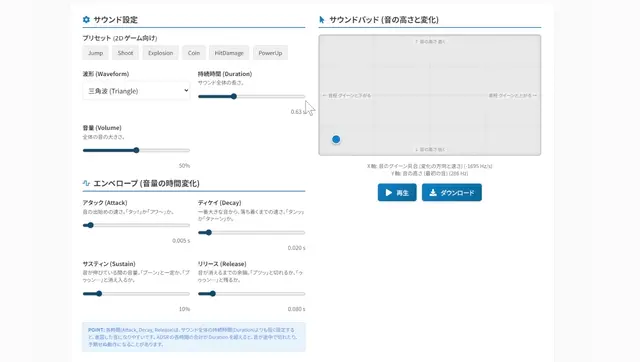Apply the Explosion preset
640x362 pixels.
pos(160,53)
